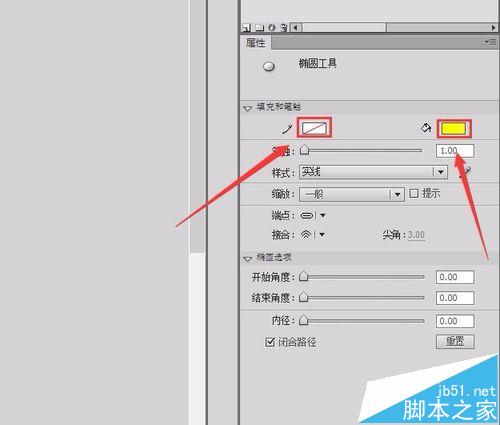Click the 开始角度 value field 0.00
Image resolution: width=500 pixels, height=425 pixels.
click(455, 277)
